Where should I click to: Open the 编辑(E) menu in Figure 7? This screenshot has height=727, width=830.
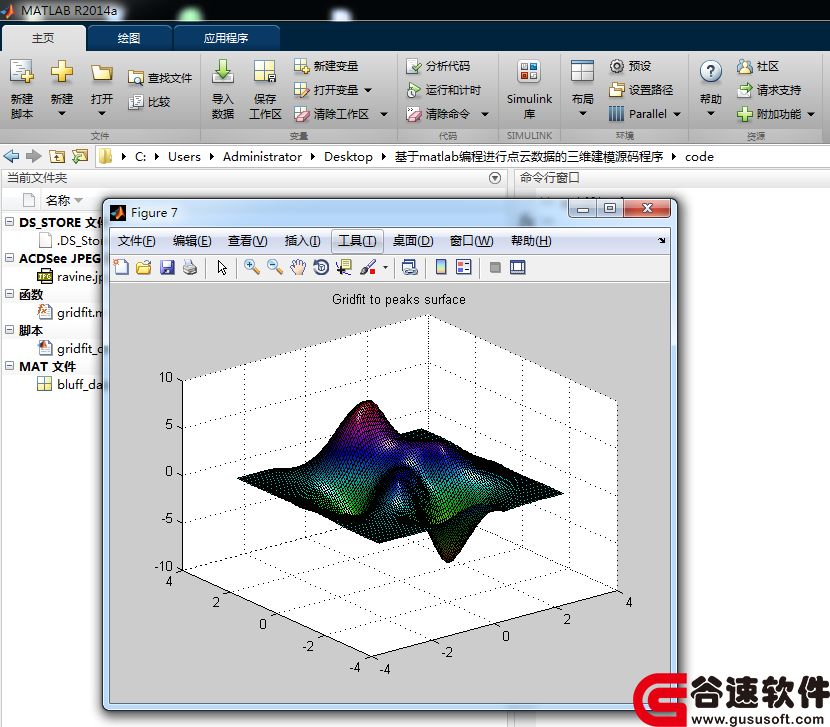pyautogui.click(x=192, y=241)
